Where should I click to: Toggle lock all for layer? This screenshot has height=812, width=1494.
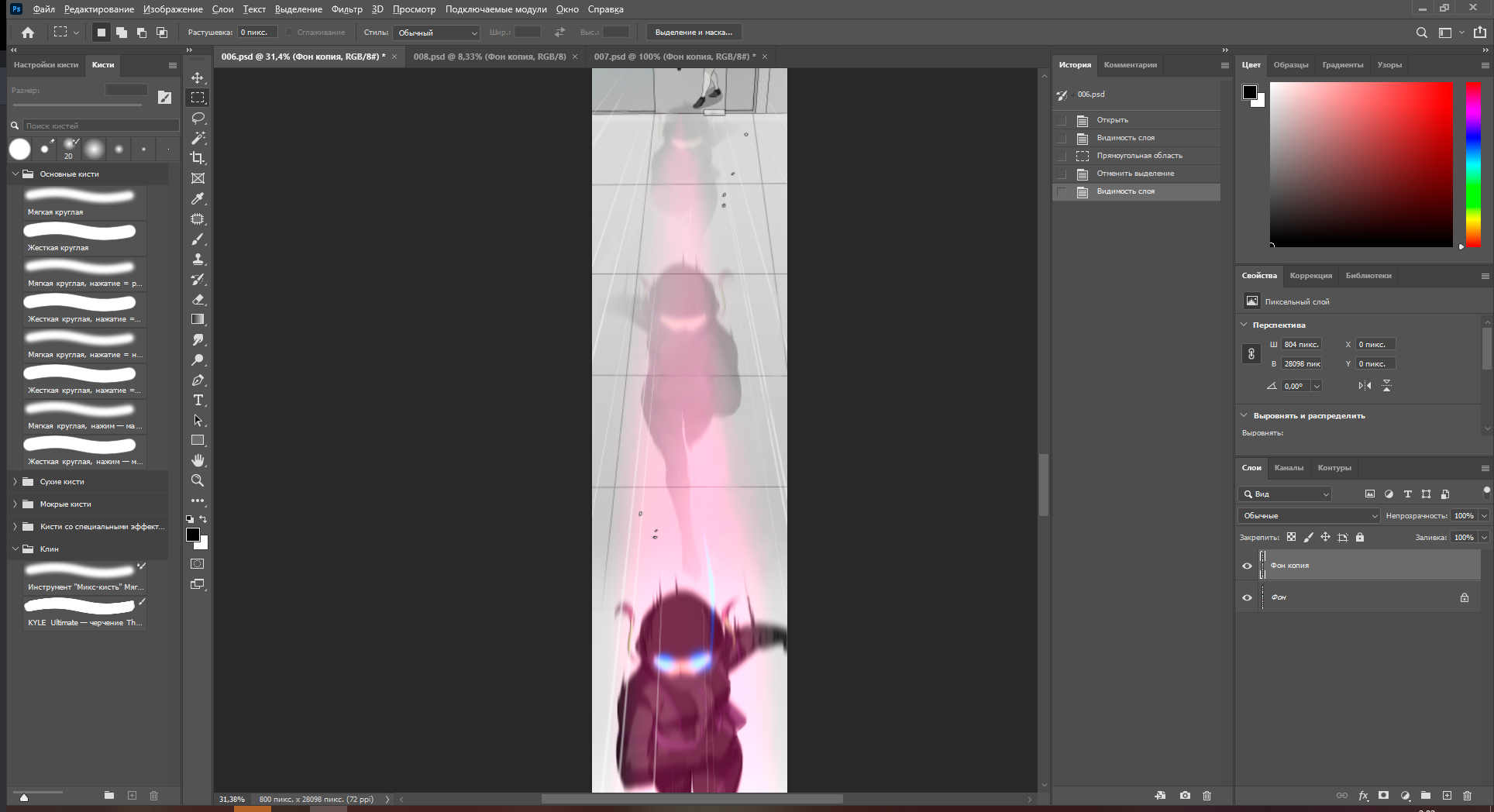1360,537
